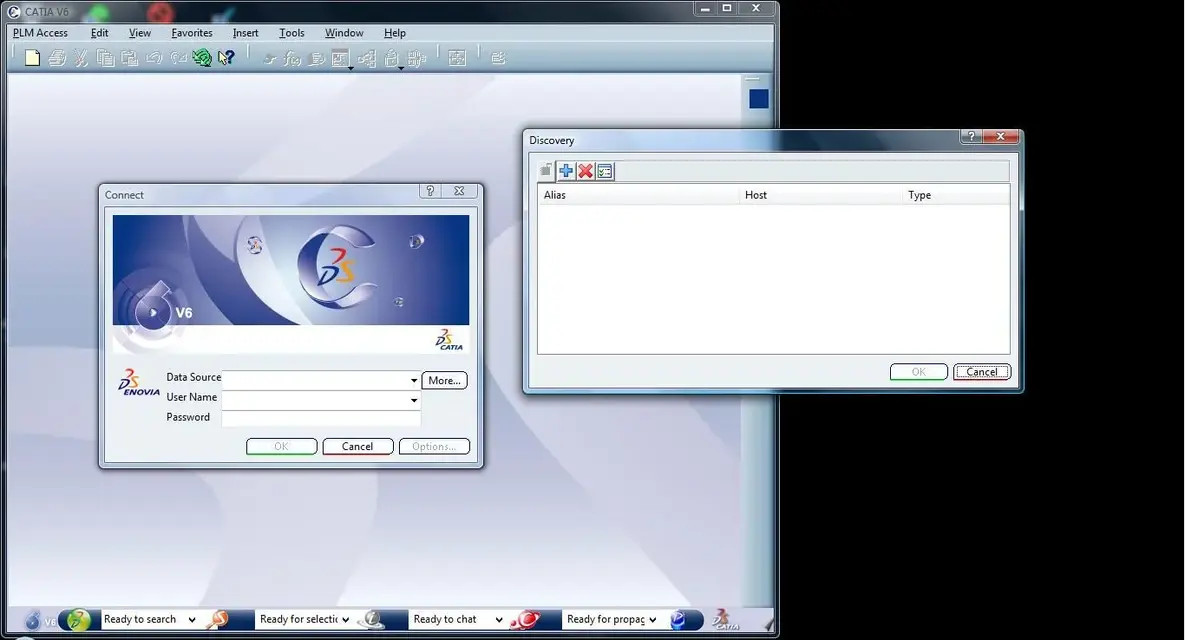Click the Paste toolbar icon

pos(129,58)
